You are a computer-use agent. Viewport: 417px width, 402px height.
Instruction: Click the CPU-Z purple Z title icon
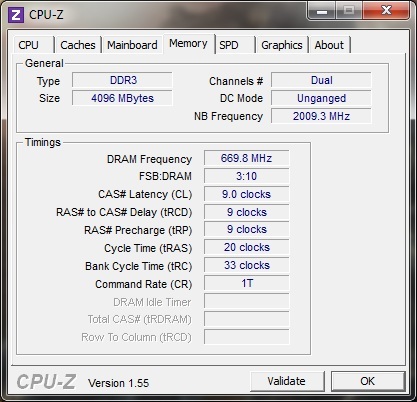pos(15,15)
